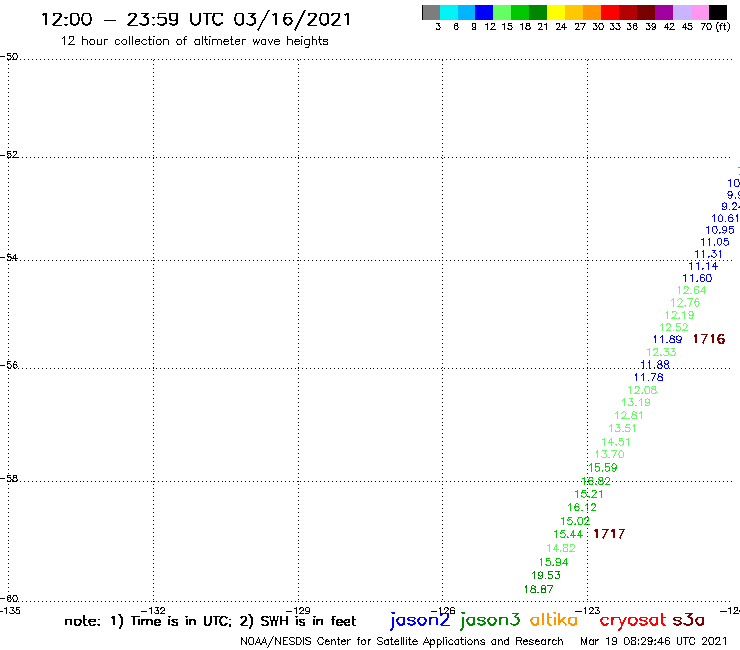Click wave height value '11.14'
This screenshot has height=650, width=740.
703,266
